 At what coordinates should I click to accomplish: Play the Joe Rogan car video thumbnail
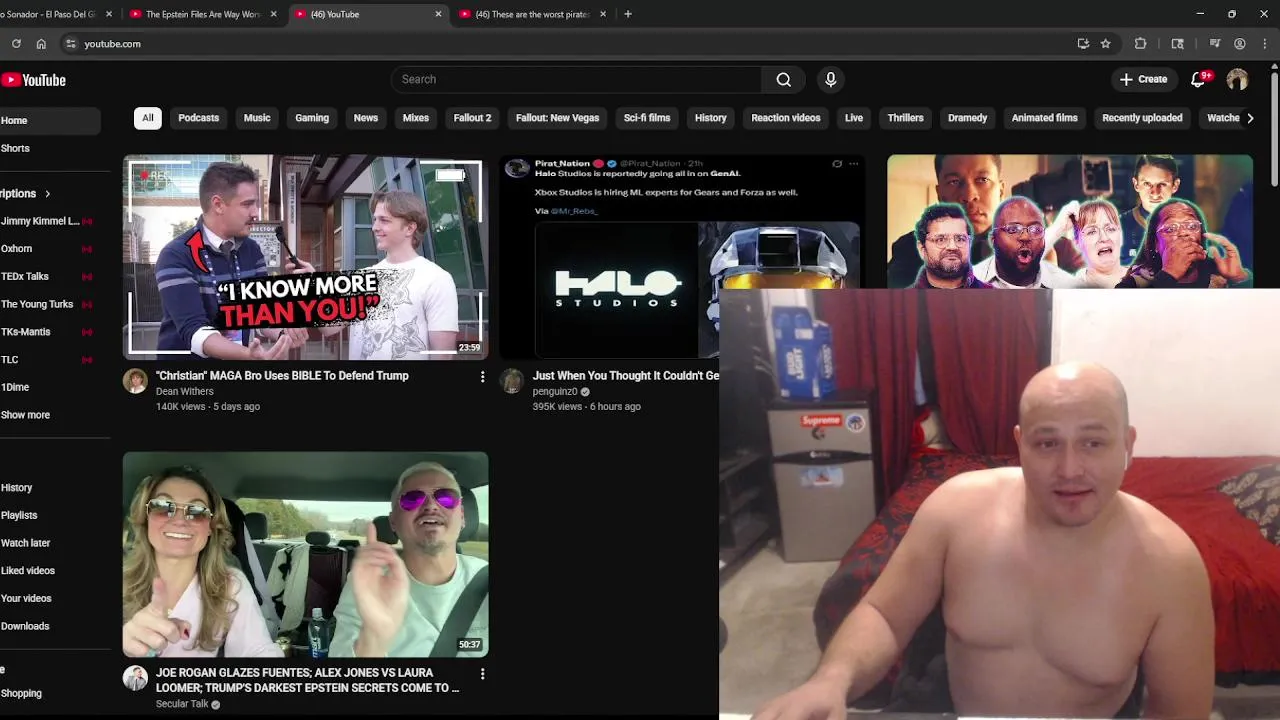click(305, 554)
